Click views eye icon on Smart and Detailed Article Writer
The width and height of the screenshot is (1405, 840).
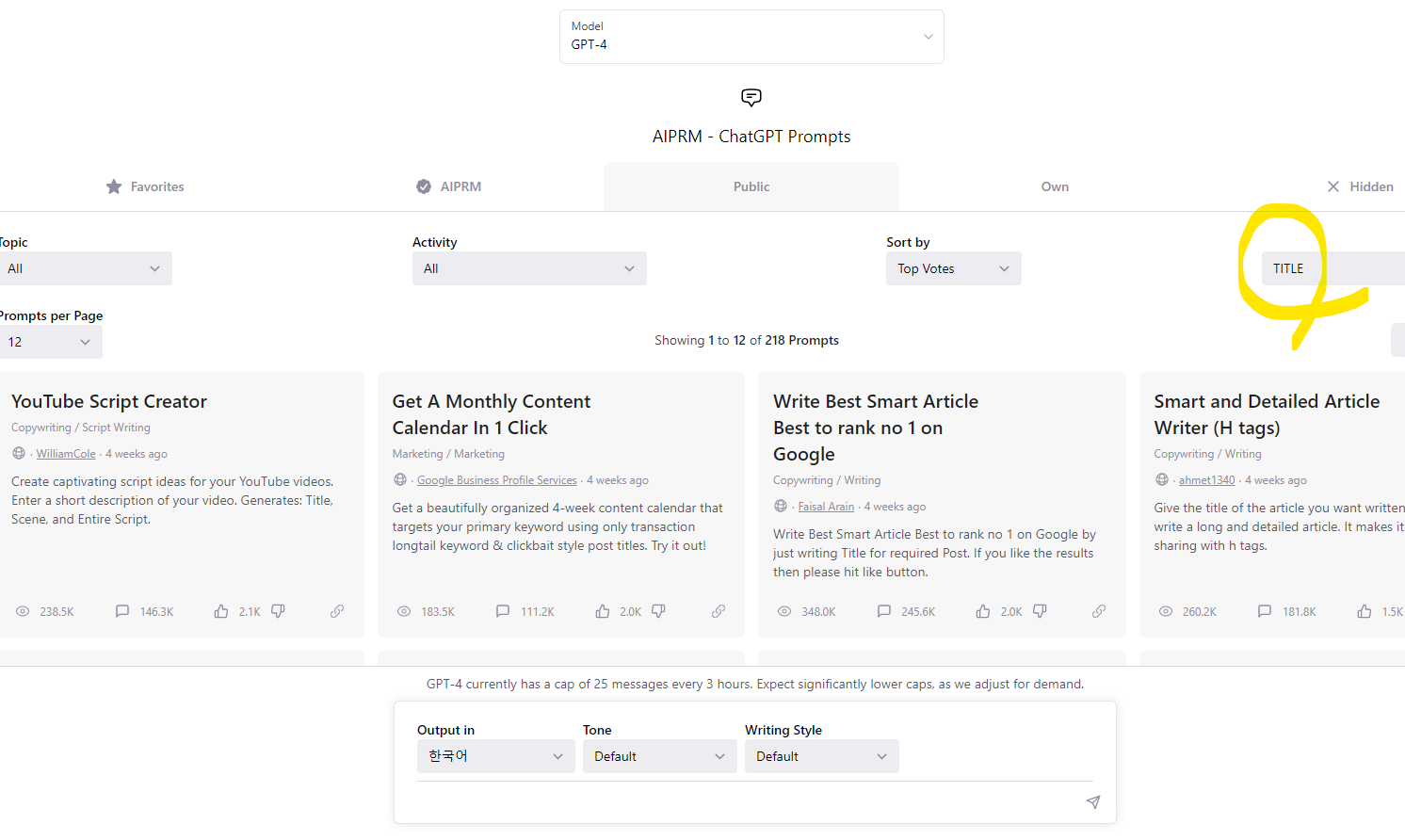1166,611
